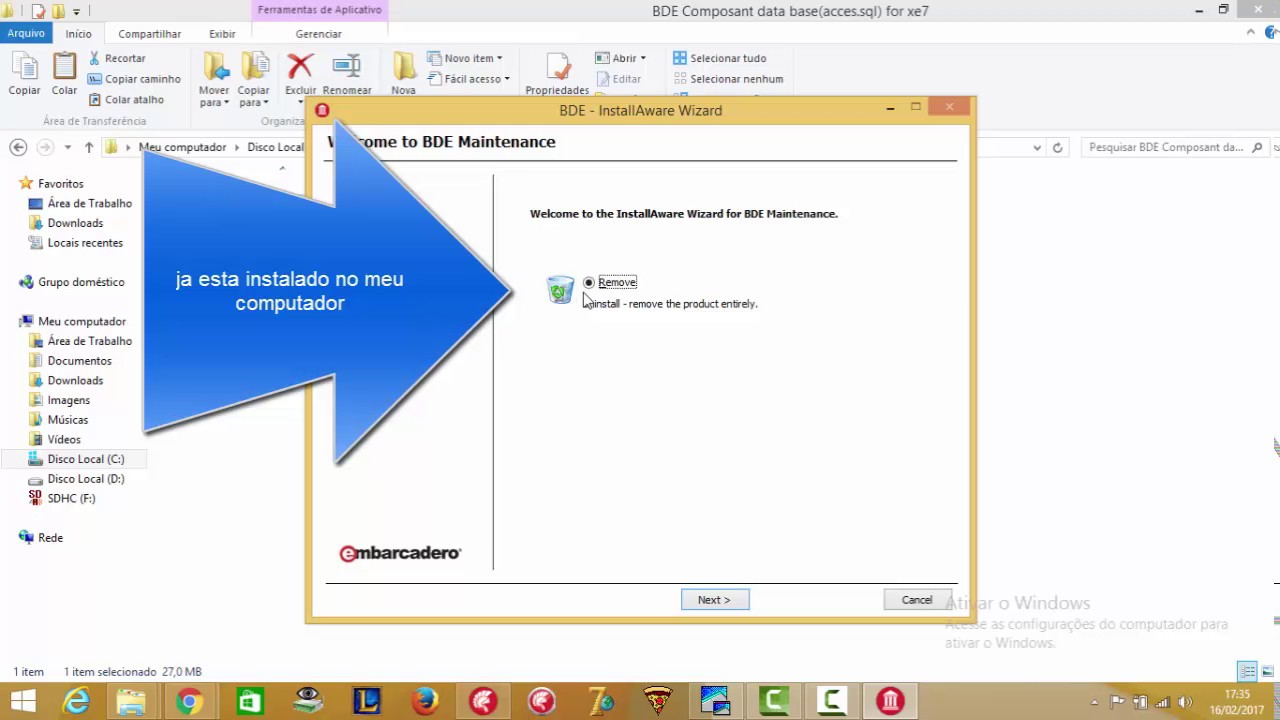
Task: Open File Explorer taskbar icon
Action: click(x=131, y=701)
